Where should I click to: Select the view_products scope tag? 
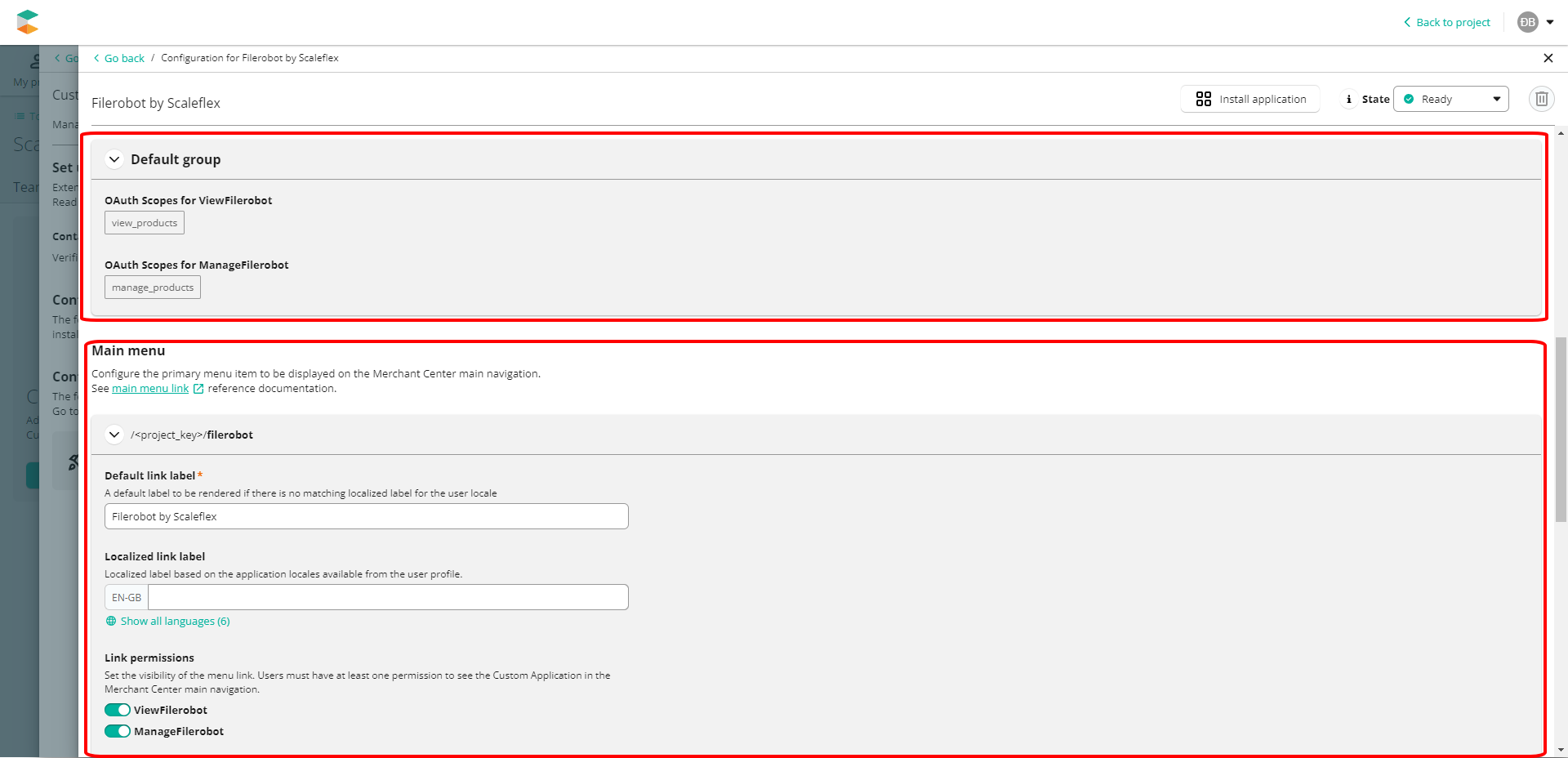click(x=145, y=223)
